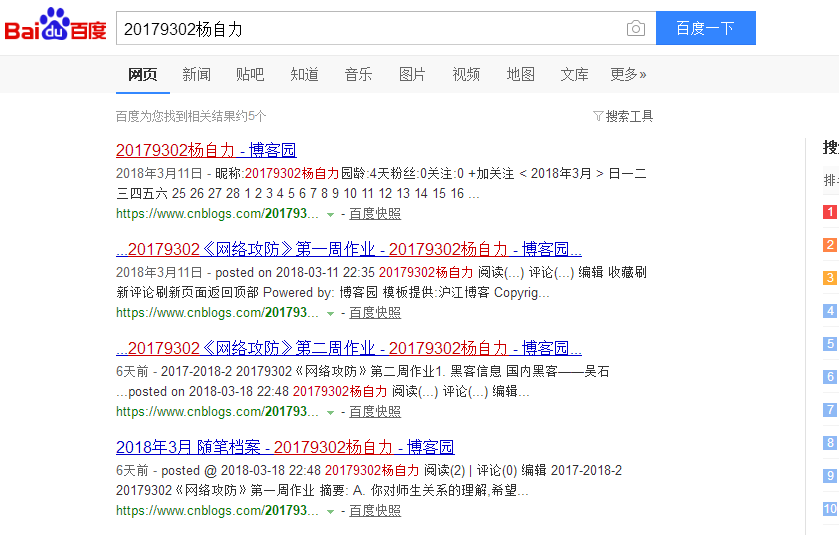Show more categories via 更多»
The image size is (839, 535).
pyautogui.click(x=628, y=74)
